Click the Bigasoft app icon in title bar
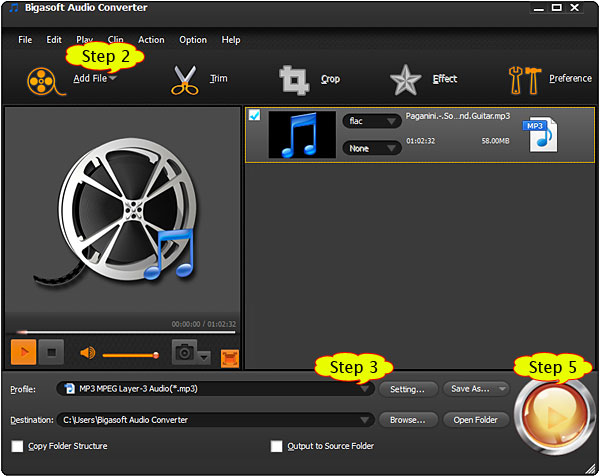This screenshot has height=476, width=600. click(x=14, y=8)
